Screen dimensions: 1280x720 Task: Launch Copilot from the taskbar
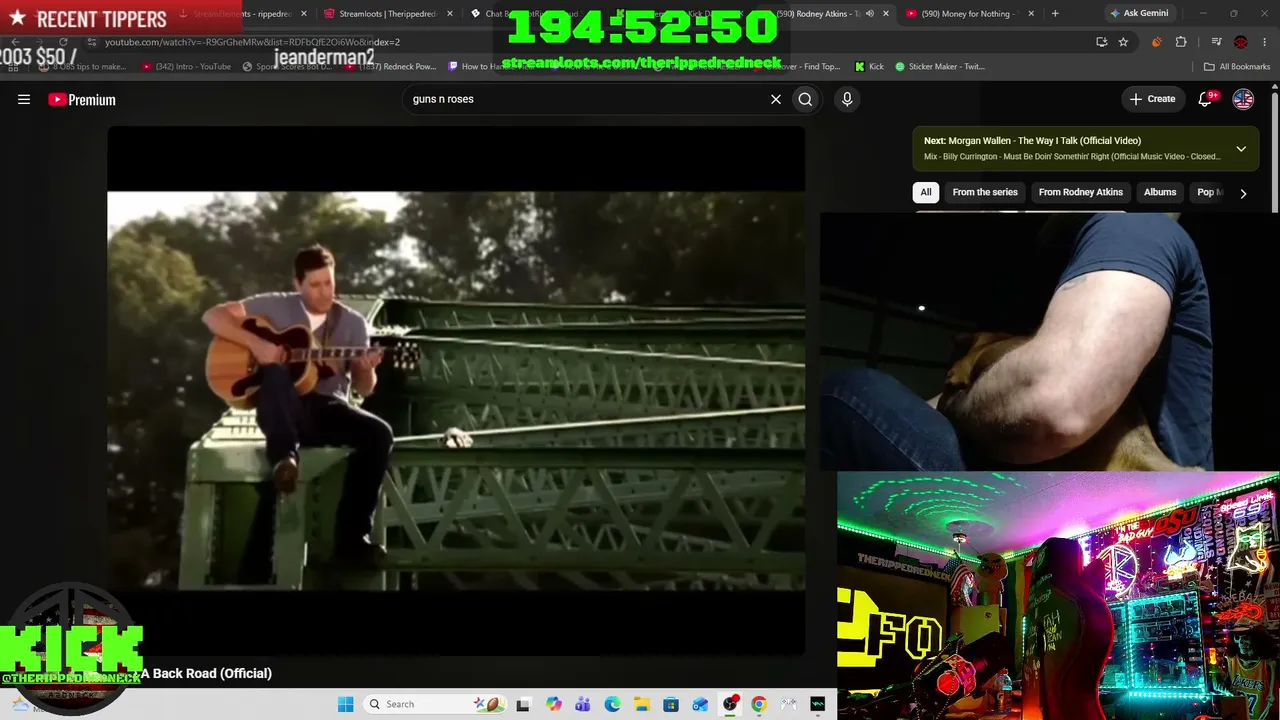(554, 704)
